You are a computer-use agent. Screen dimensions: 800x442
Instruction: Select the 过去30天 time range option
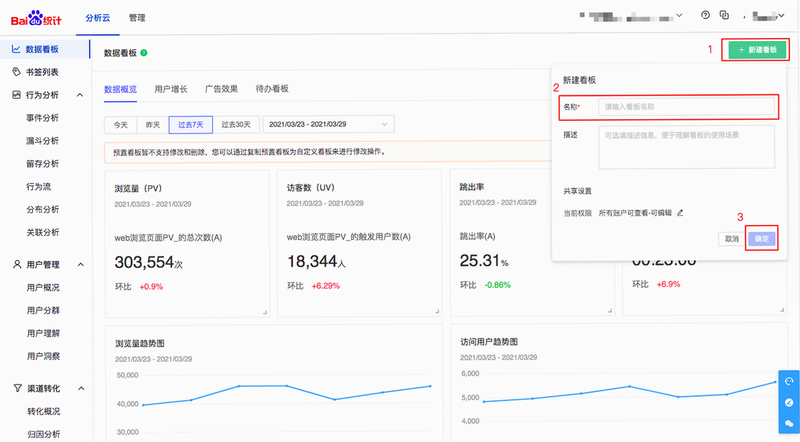(x=236, y=125)
